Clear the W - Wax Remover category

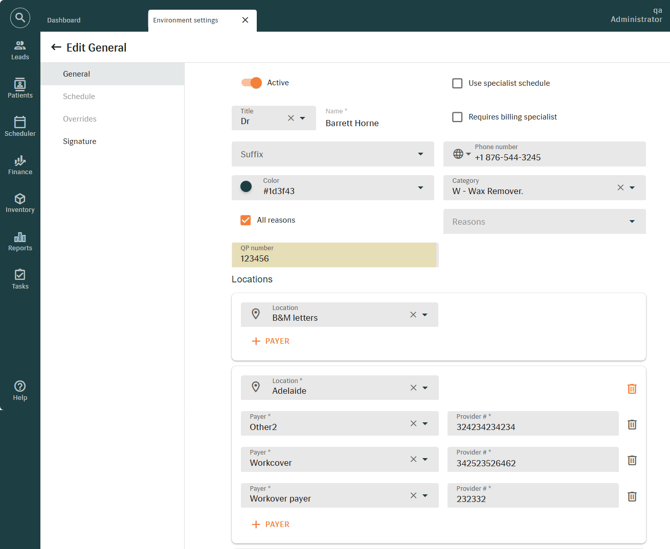[620, 188]
